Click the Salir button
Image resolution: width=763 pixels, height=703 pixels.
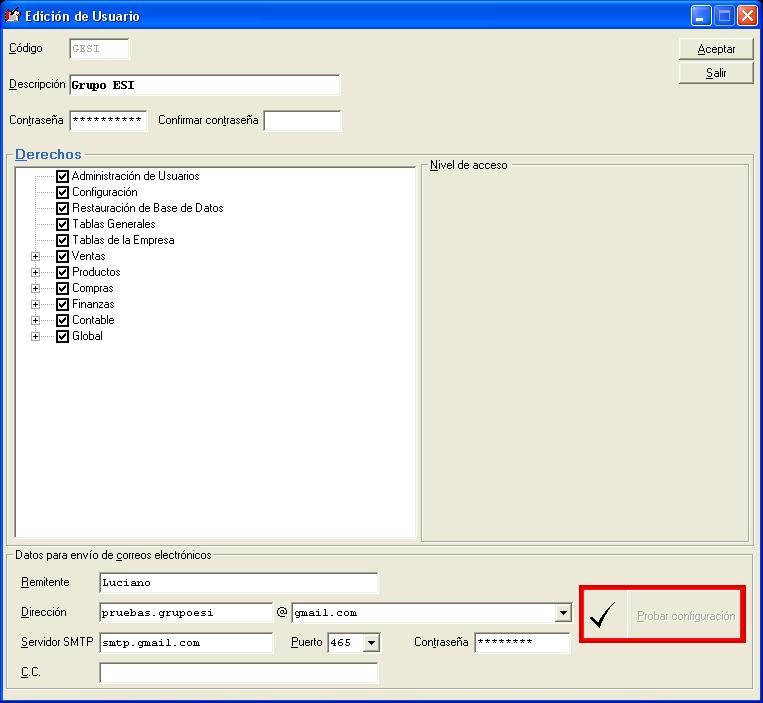(x=715, y=73)
